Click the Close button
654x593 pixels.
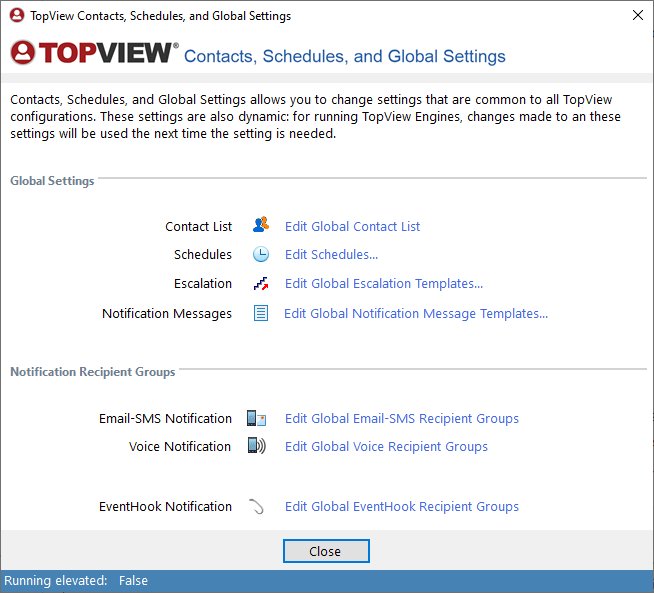click(326, 551)
